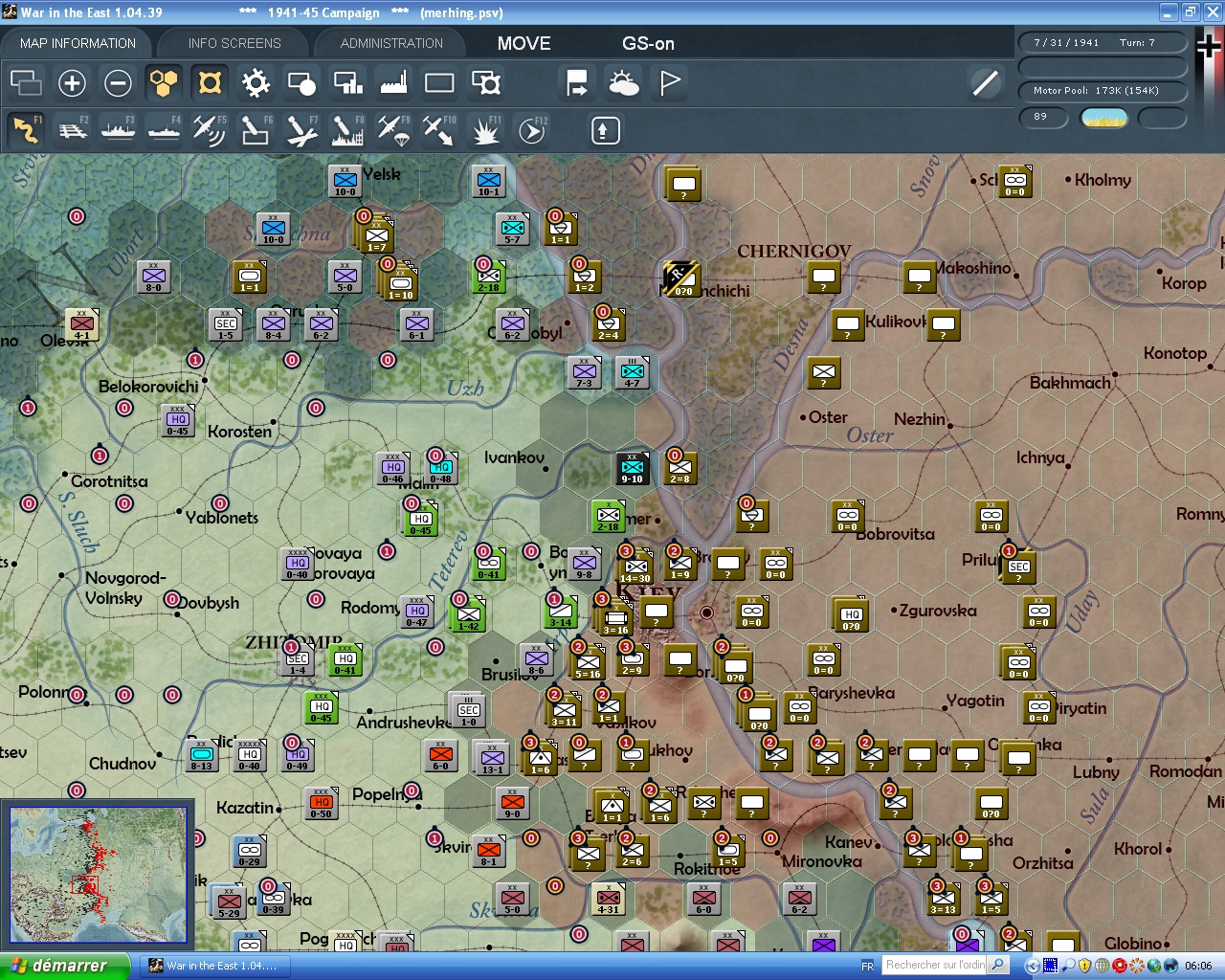The width and height of the screenshot is (1225, 980).
Task: Select the F10 plane with arrow icon
Action: [x=439, y=129]
